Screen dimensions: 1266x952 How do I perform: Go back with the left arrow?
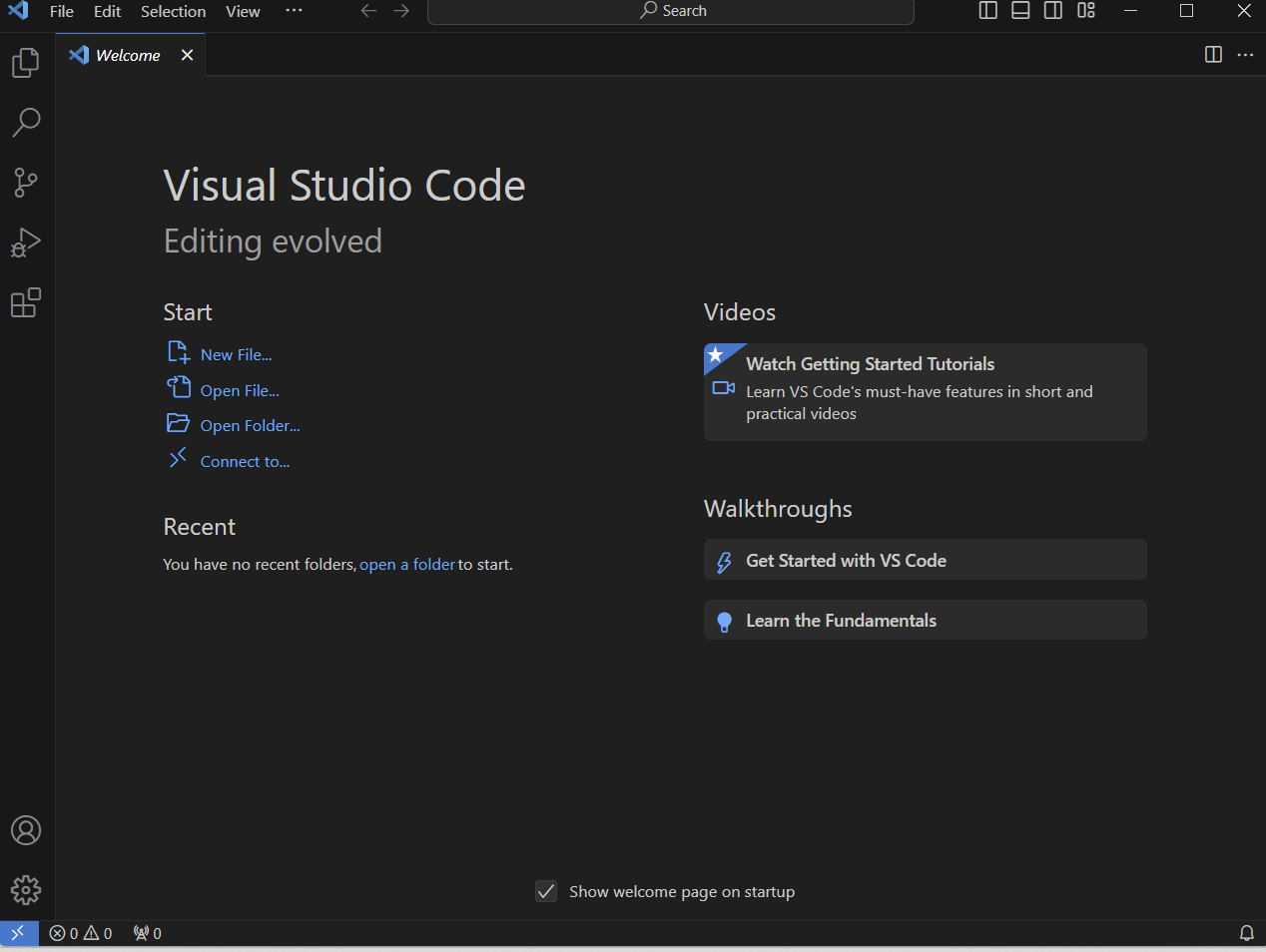pyautogui.click(x=368, y=11)
